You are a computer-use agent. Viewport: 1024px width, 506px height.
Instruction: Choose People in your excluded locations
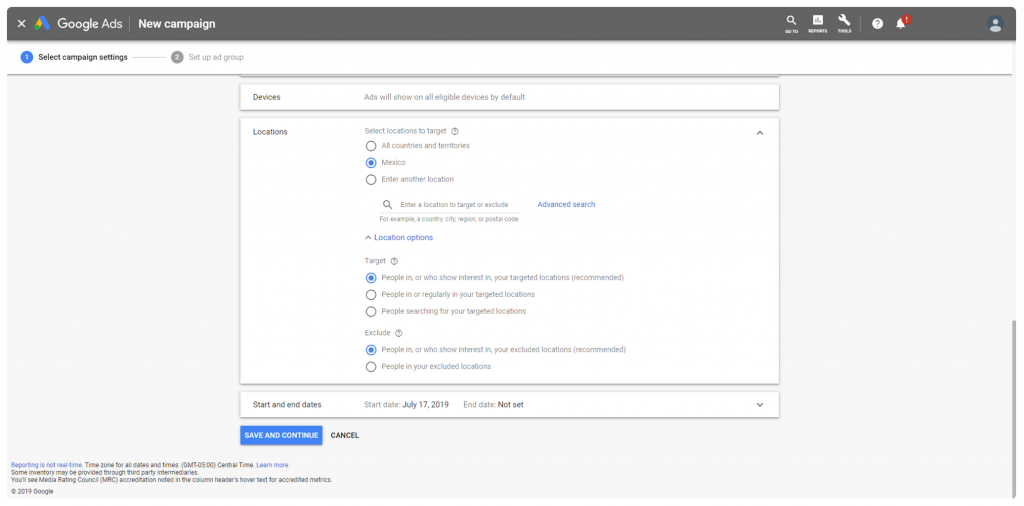[371, 367]
